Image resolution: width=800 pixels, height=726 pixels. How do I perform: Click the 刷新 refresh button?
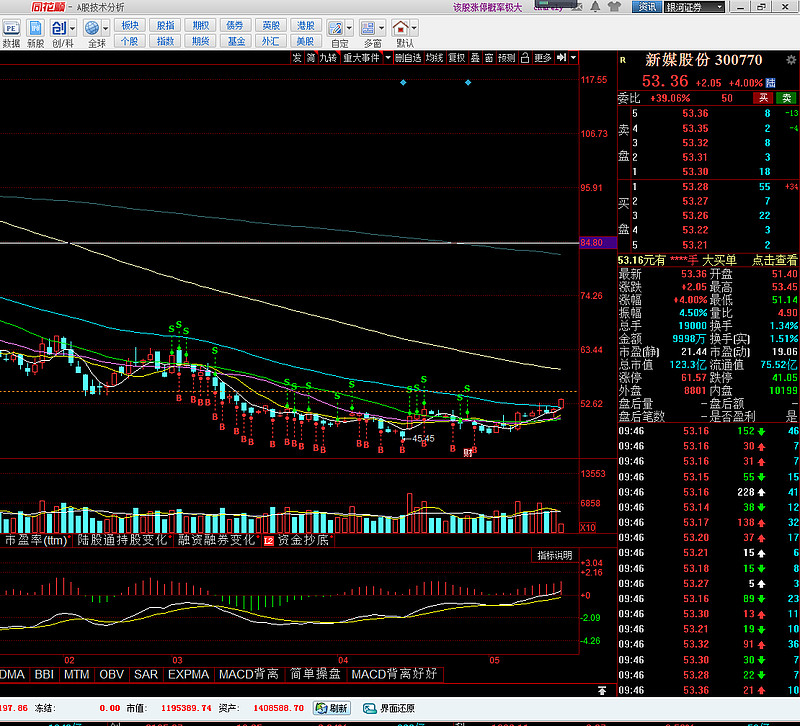click(332, 708)
